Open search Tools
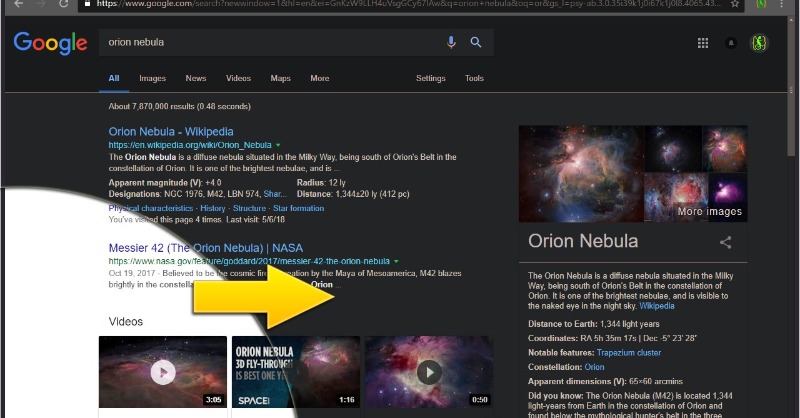 474,78
